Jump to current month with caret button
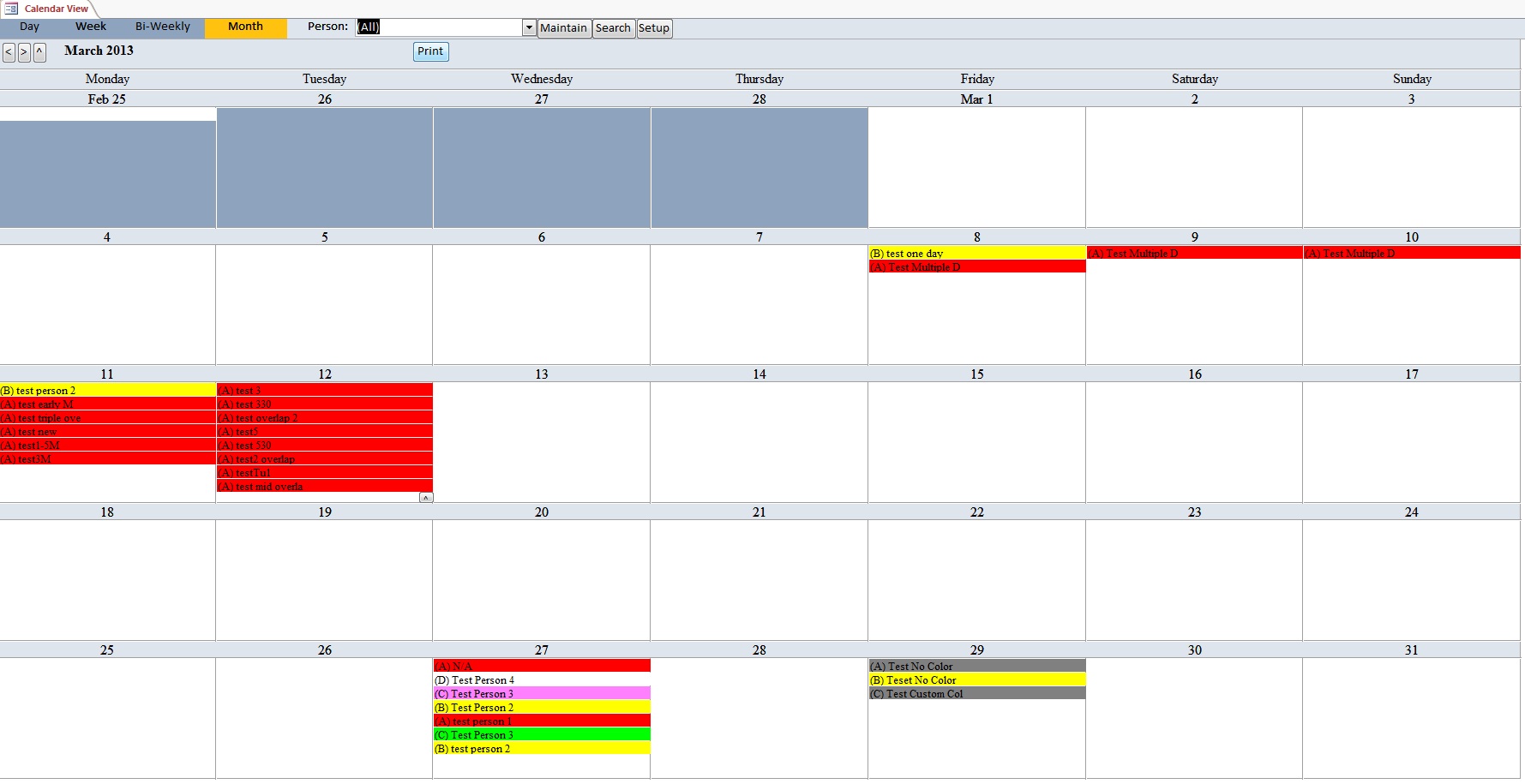This screenshot has height=784, width=1525. (x=38, y=52)
